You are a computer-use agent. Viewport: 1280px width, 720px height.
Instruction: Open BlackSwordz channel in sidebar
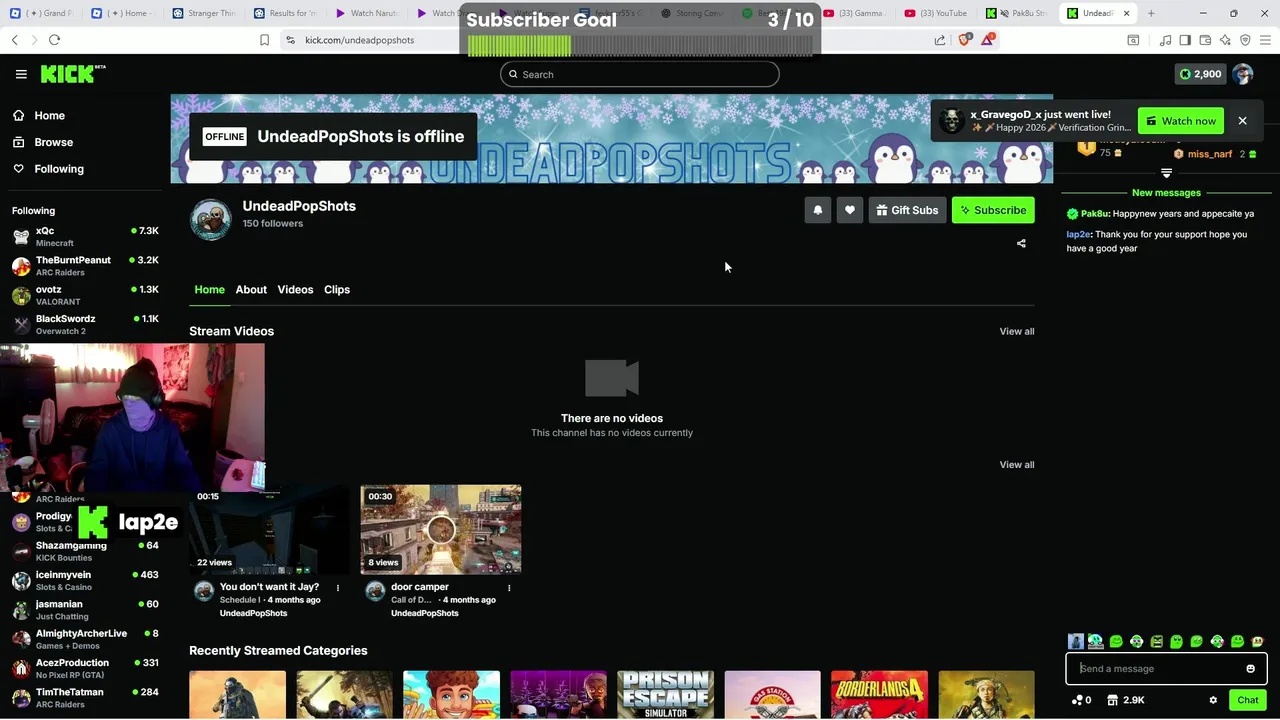coord(85,324)
